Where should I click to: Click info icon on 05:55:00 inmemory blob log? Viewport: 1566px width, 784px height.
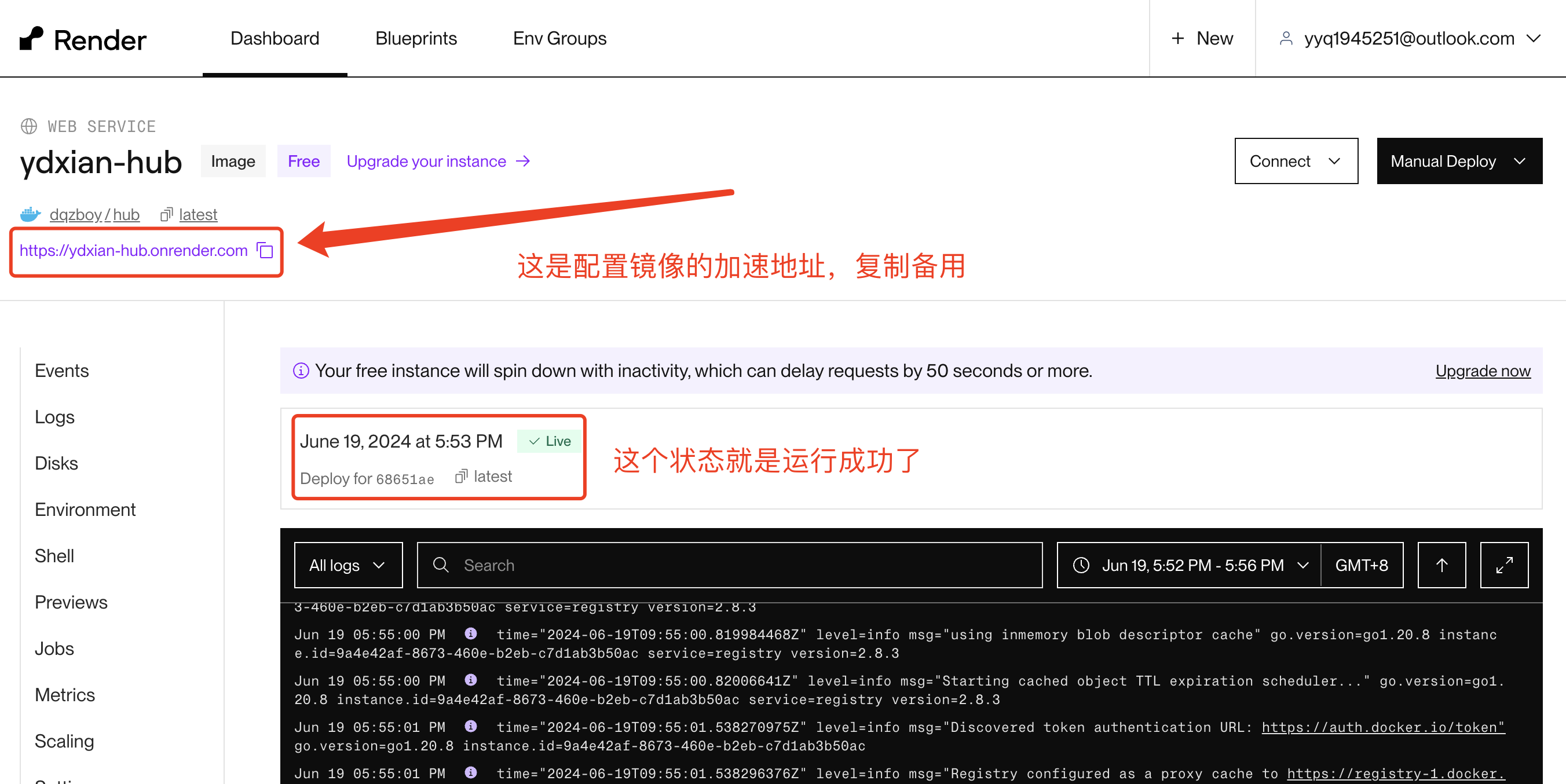point(470,634)
